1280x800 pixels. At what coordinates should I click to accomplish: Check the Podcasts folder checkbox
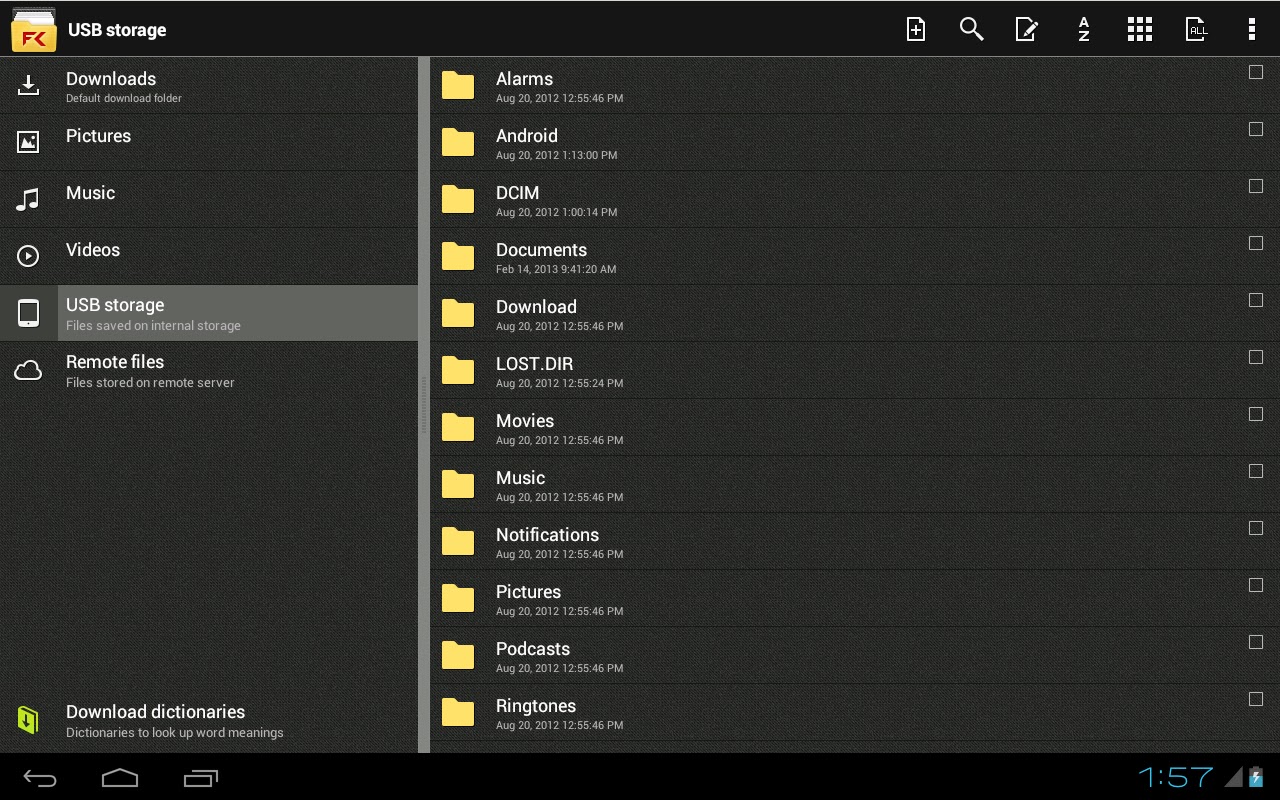(1256, 642)
